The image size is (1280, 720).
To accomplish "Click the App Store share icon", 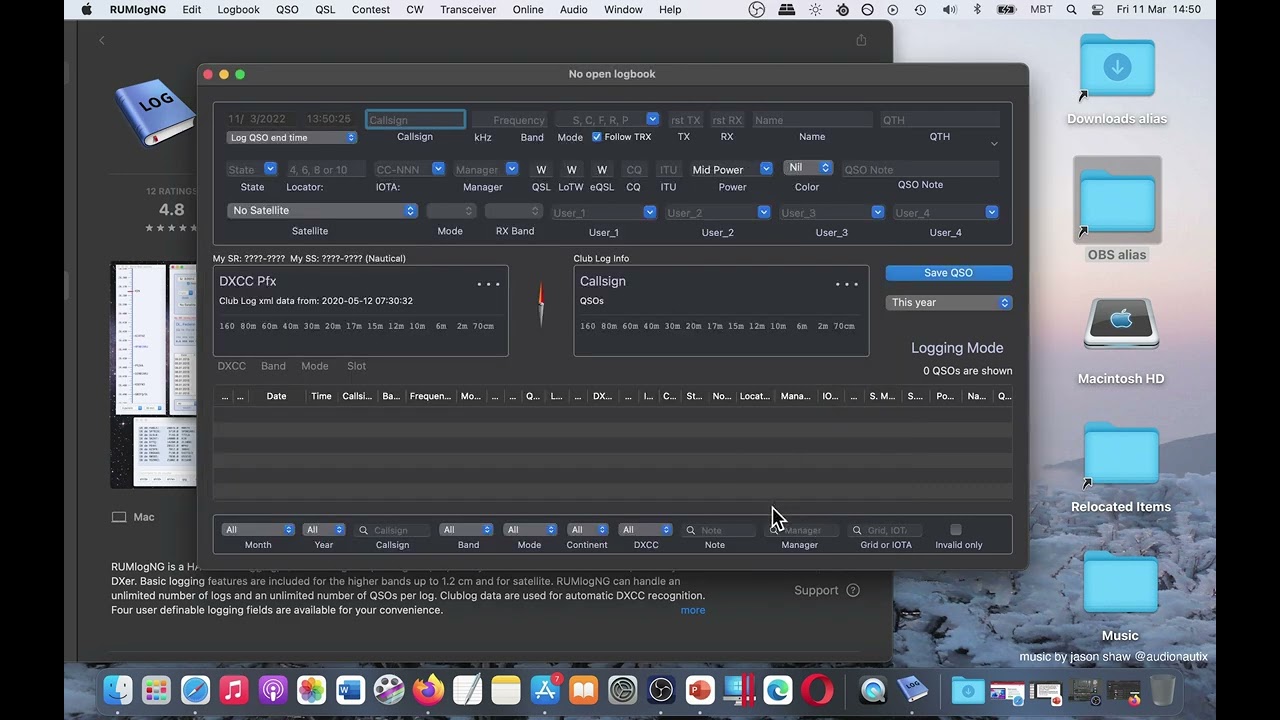I will 861,40.
